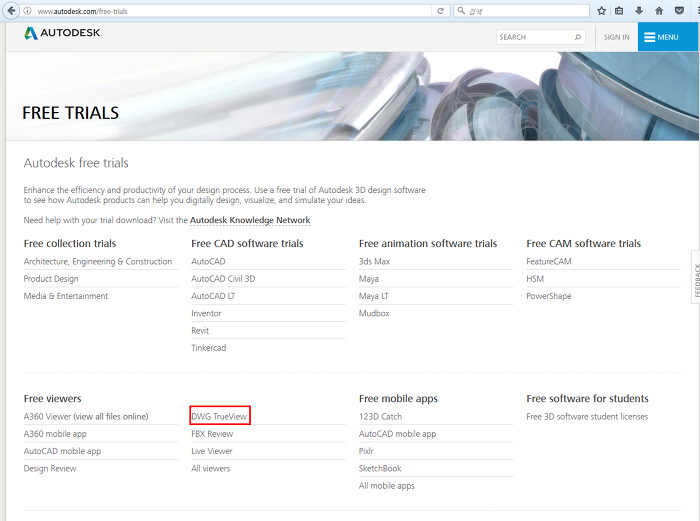Image resolution: width=700 pixels, height=521 pixels.
Task: Open the Live Viewer link
Action: (x=212, y=451)
